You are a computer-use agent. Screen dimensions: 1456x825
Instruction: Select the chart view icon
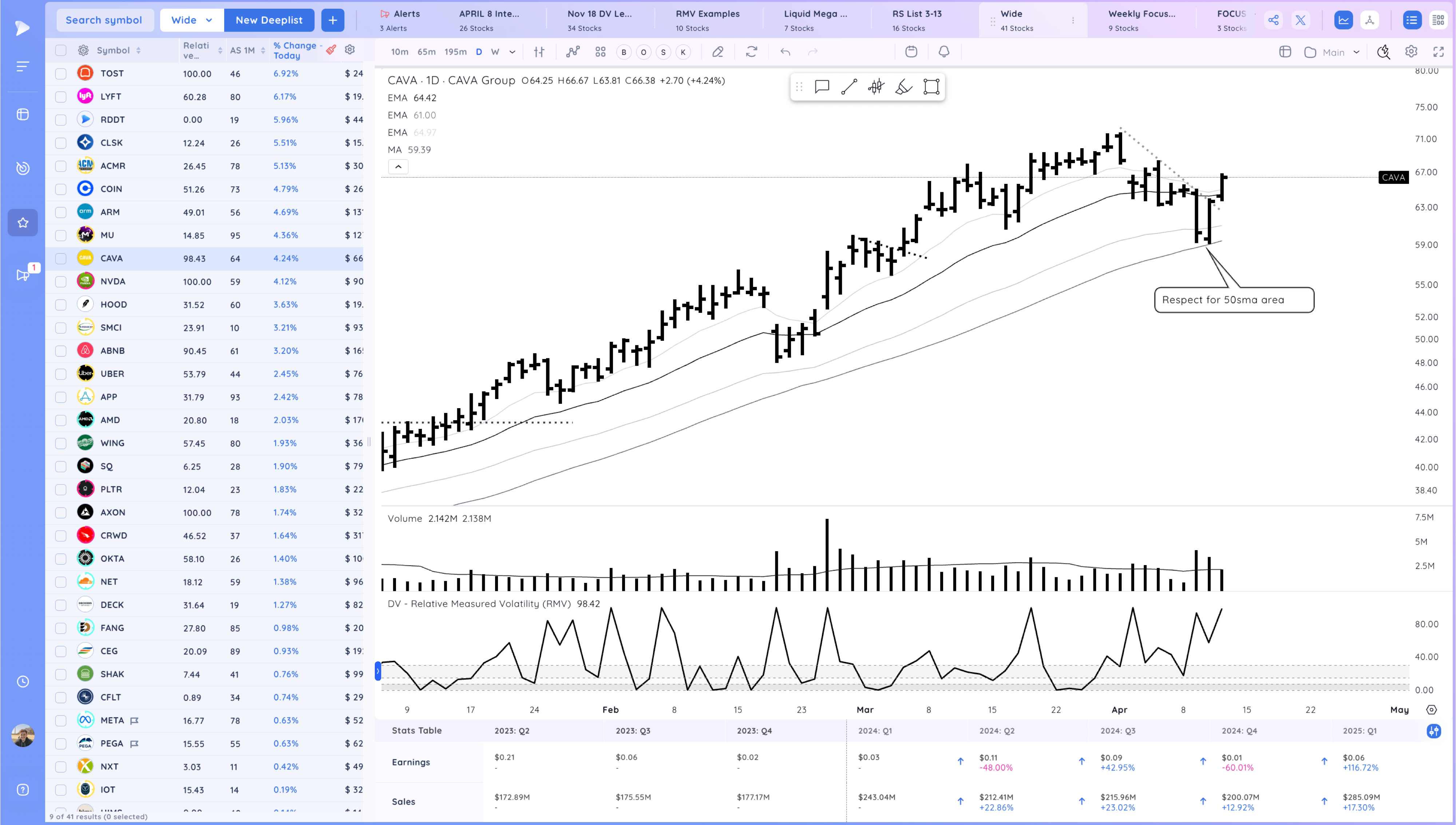[1343, 20]
